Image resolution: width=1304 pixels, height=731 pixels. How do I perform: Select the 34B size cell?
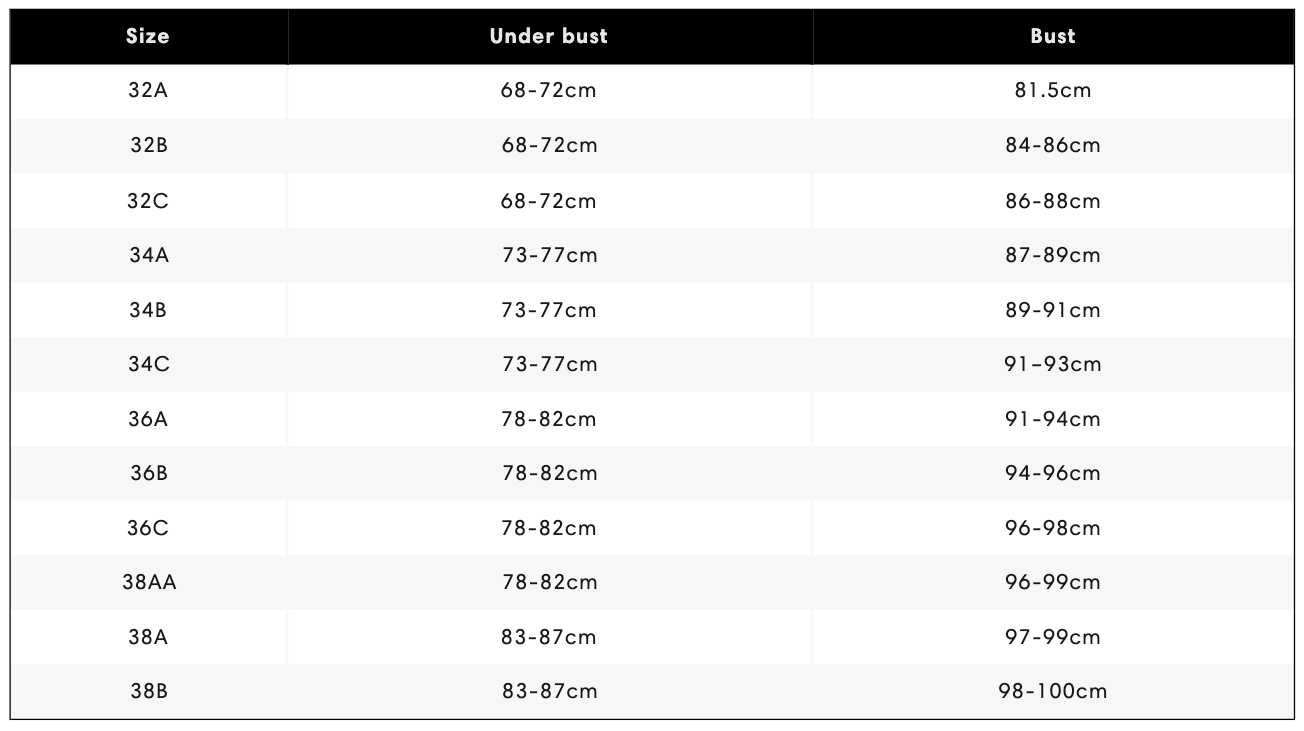[x=148, y=310]
